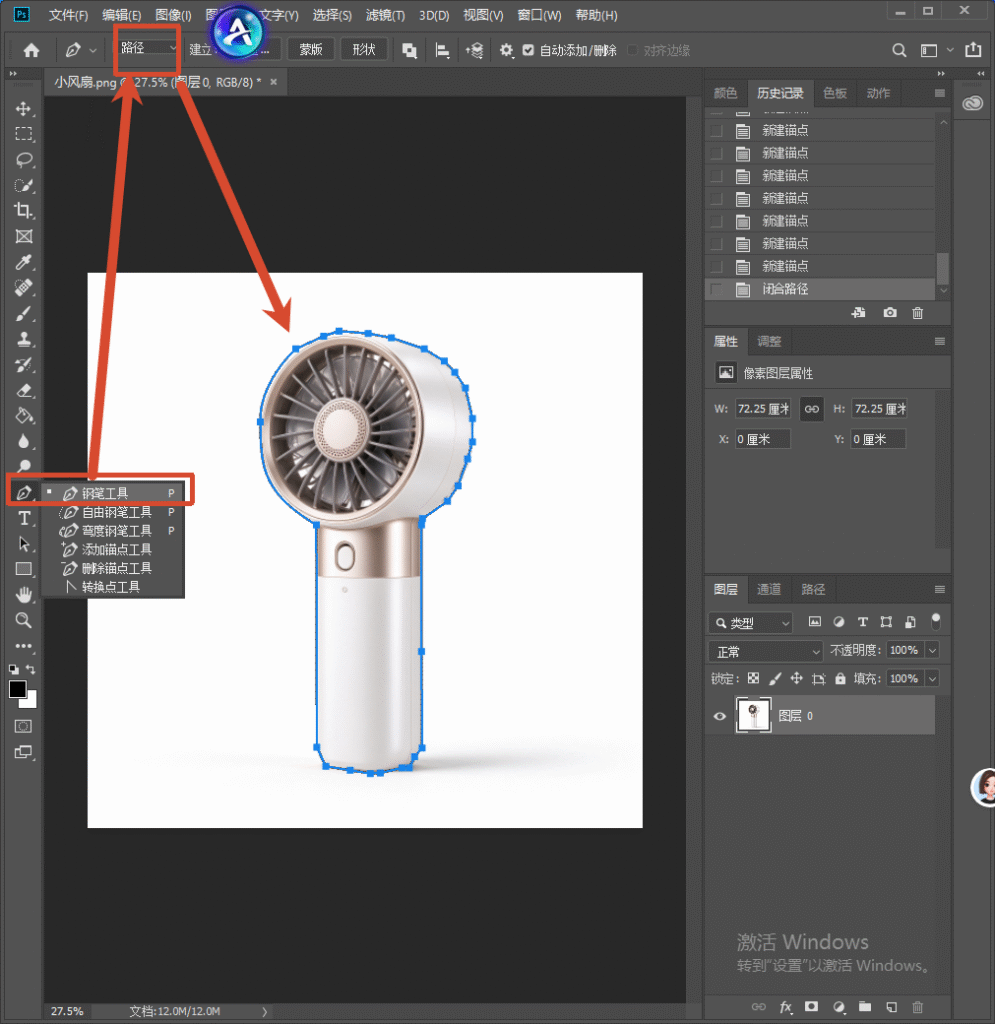
Task: Open the layer filter 类型 dropdown
Action: (x=751, y=622)
